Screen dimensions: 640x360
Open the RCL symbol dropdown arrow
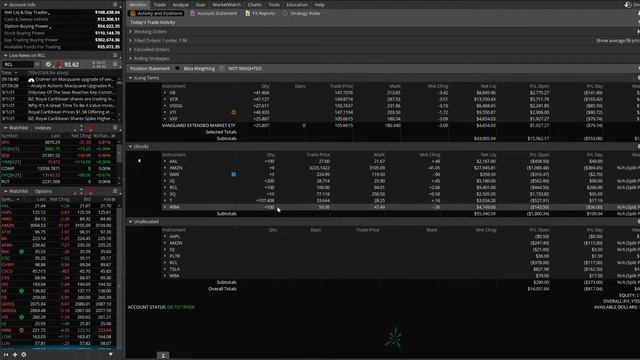[37, 64]
